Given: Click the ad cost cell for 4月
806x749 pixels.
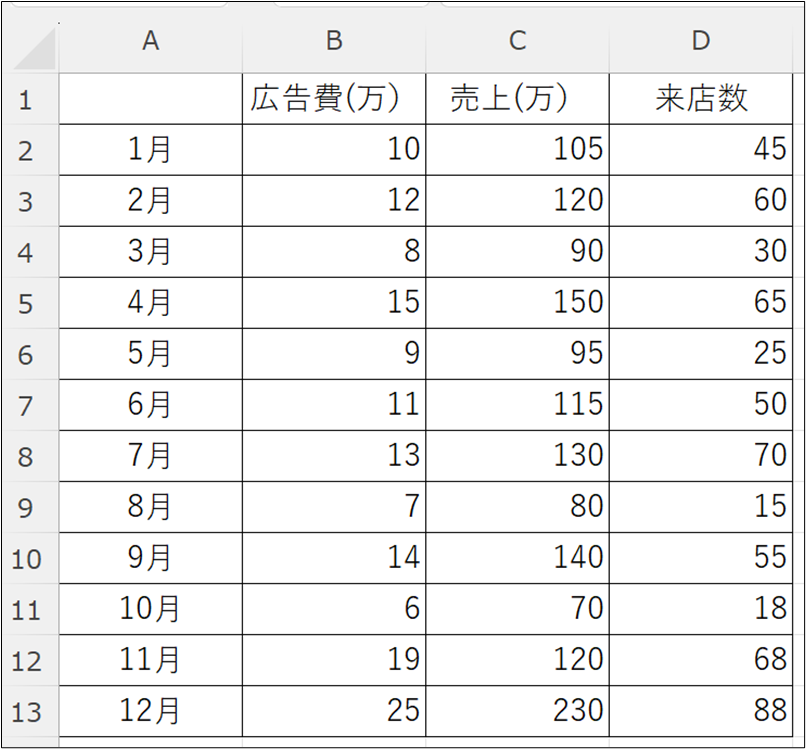Looking at the screenshot, I should [334, 303].
